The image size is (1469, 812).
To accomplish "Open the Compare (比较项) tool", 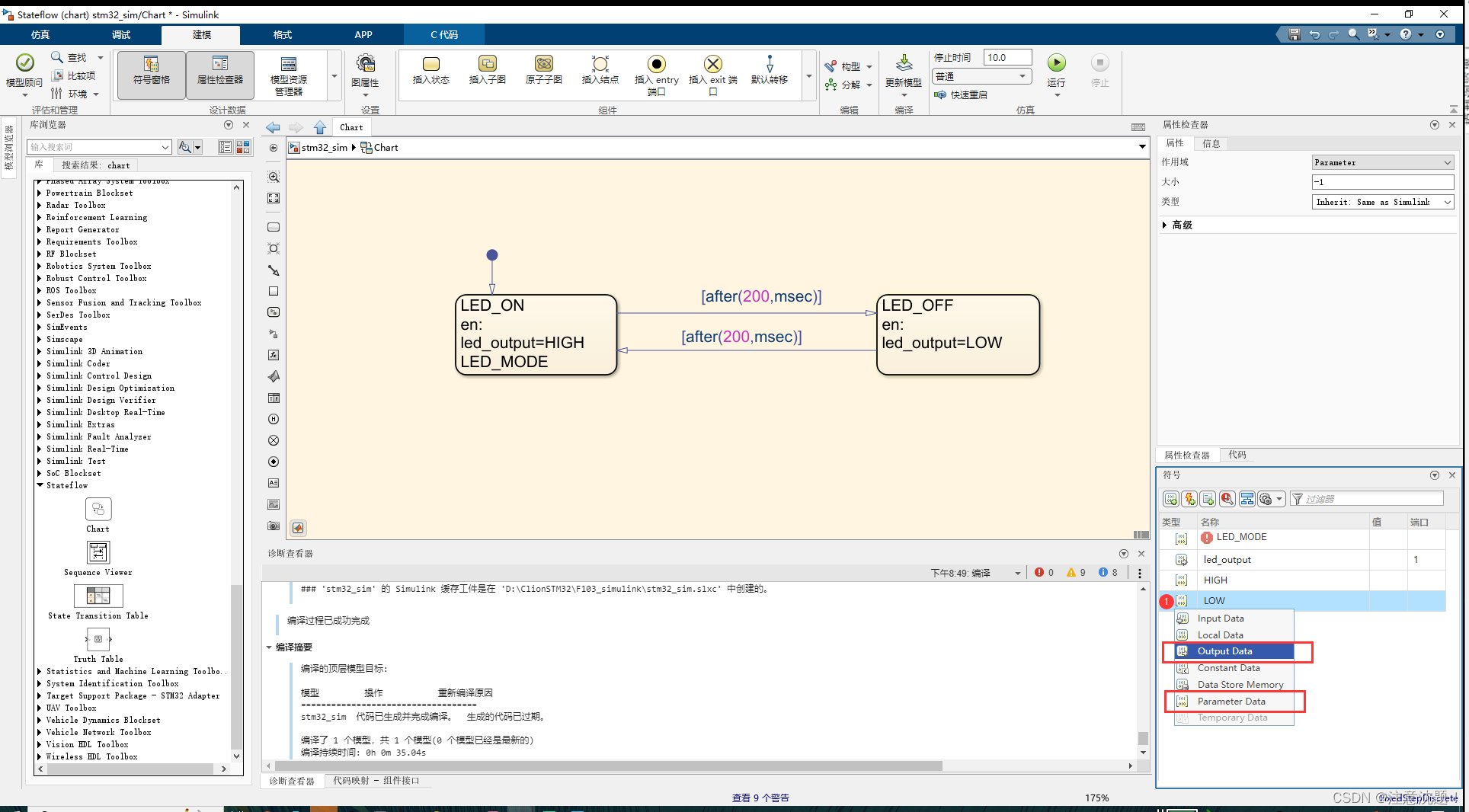I will coord(73,75).
